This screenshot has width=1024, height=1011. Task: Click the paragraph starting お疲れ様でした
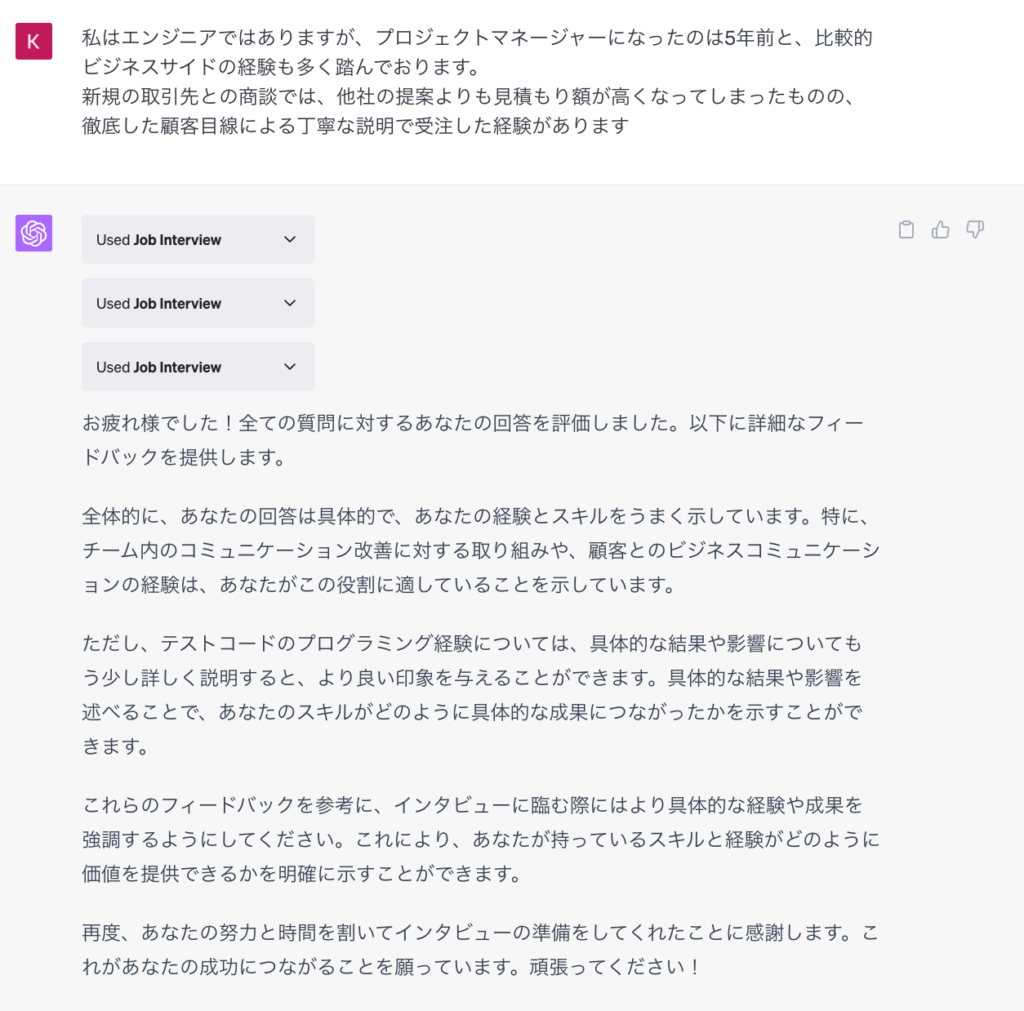(473, 440)
